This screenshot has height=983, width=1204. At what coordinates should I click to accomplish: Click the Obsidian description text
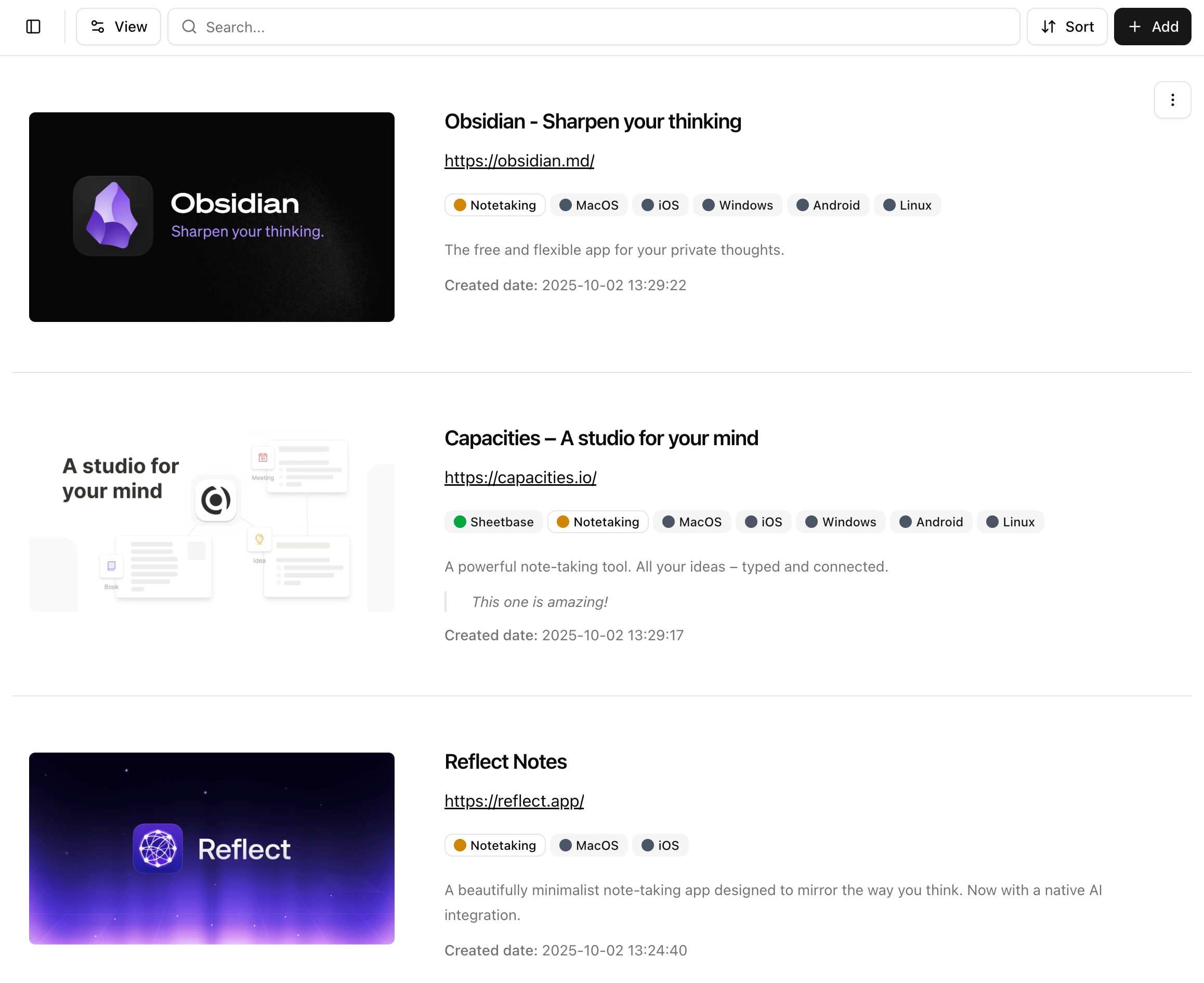coord(614,250)
